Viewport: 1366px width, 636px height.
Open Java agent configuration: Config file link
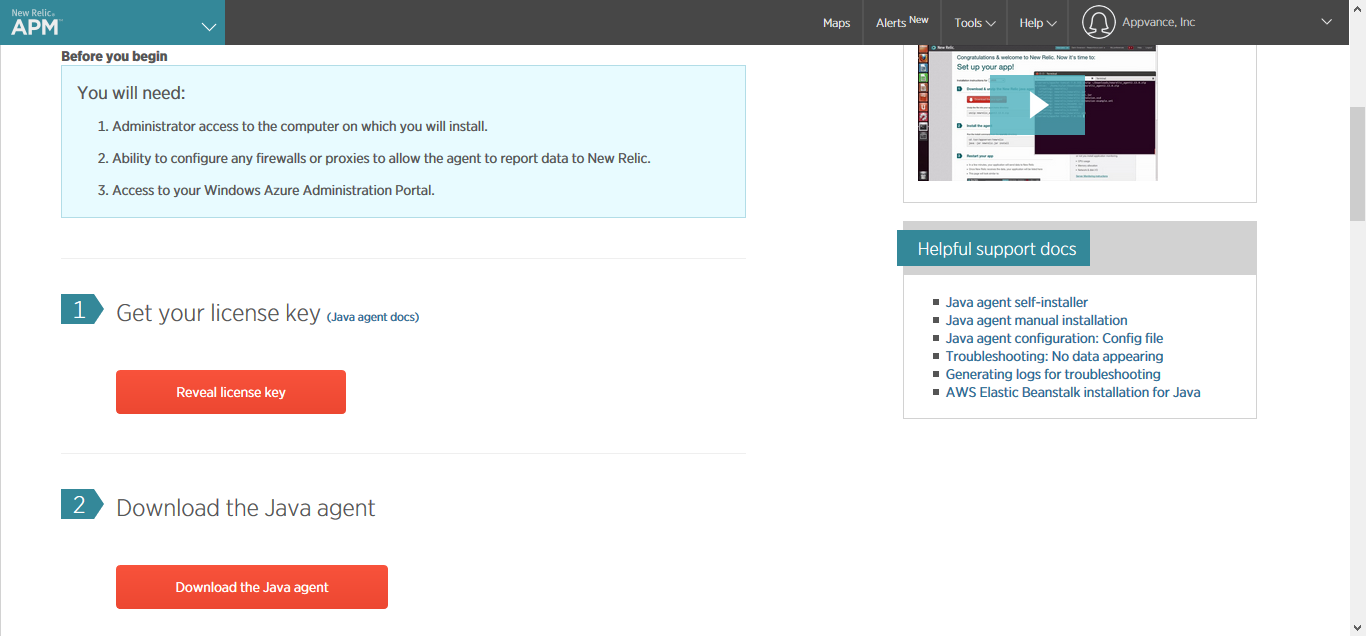(x=1055, y=338)
